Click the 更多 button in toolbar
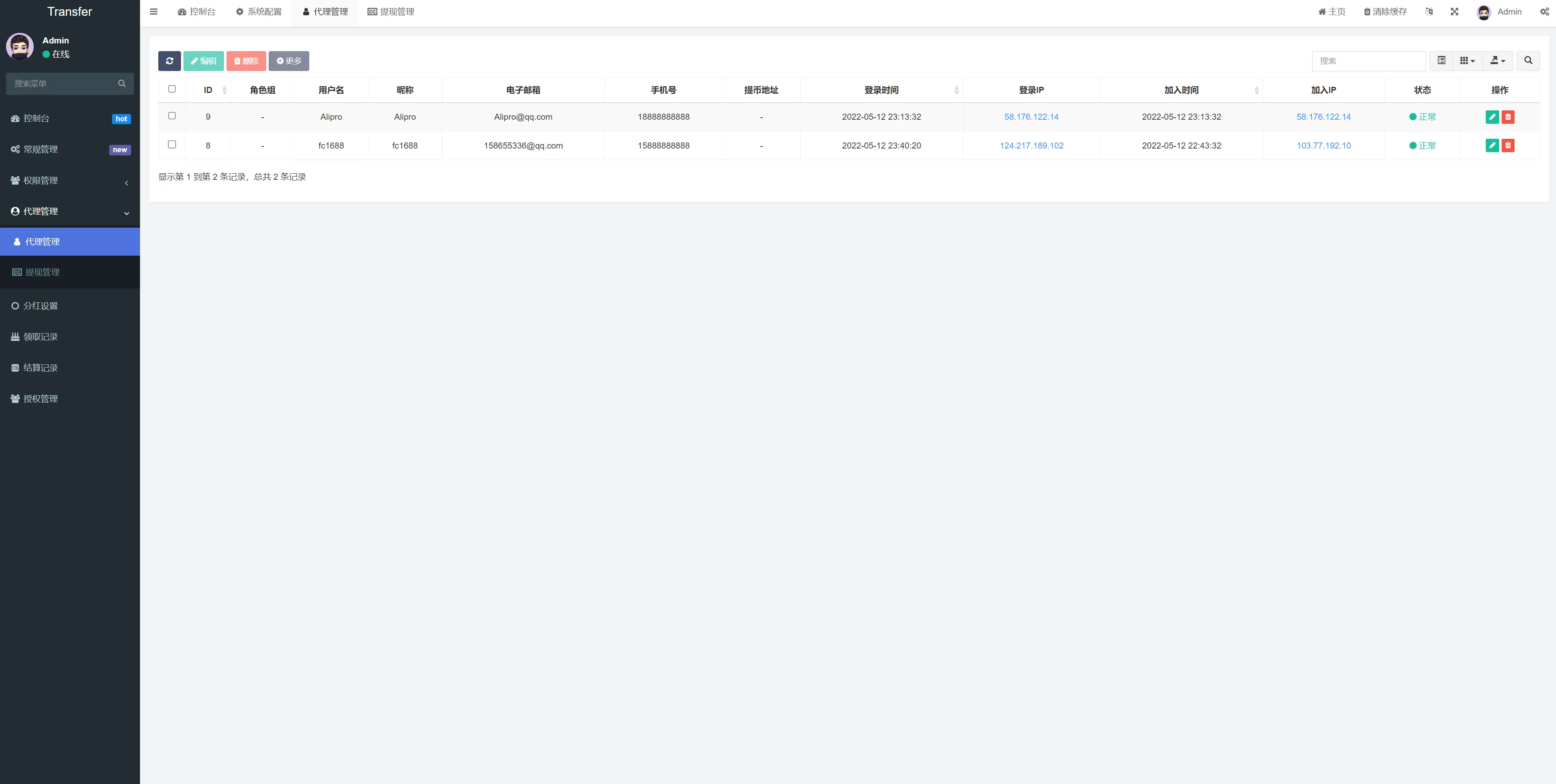 click(x=289, y=61)
